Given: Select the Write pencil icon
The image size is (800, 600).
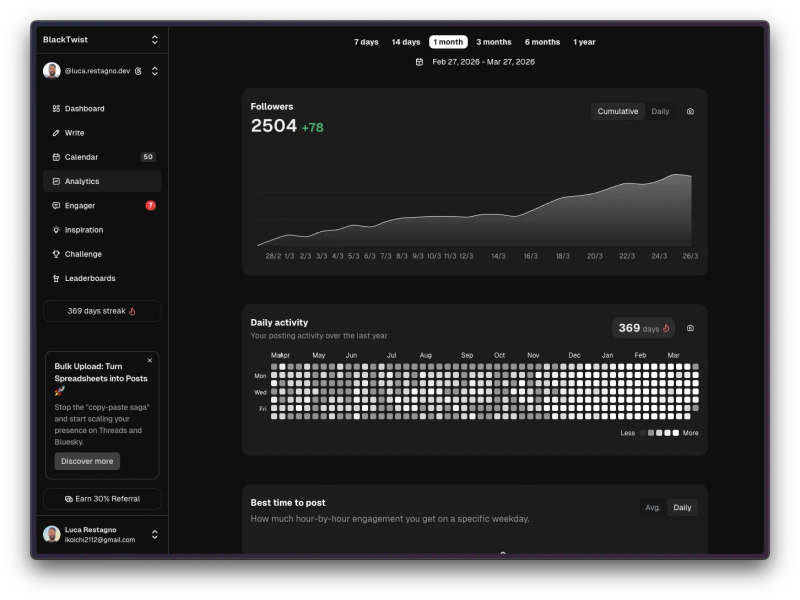Looking at the screenshot, I should coord(55,132).
